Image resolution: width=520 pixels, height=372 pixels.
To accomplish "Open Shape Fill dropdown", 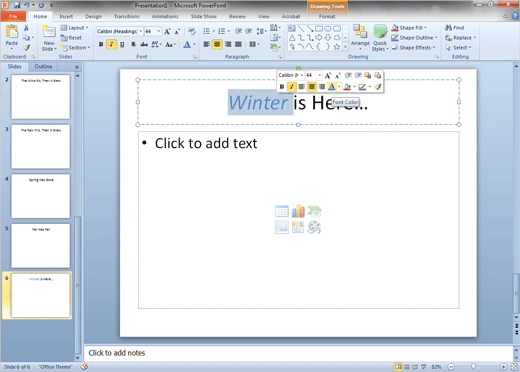I will click(x=409, y=28).
